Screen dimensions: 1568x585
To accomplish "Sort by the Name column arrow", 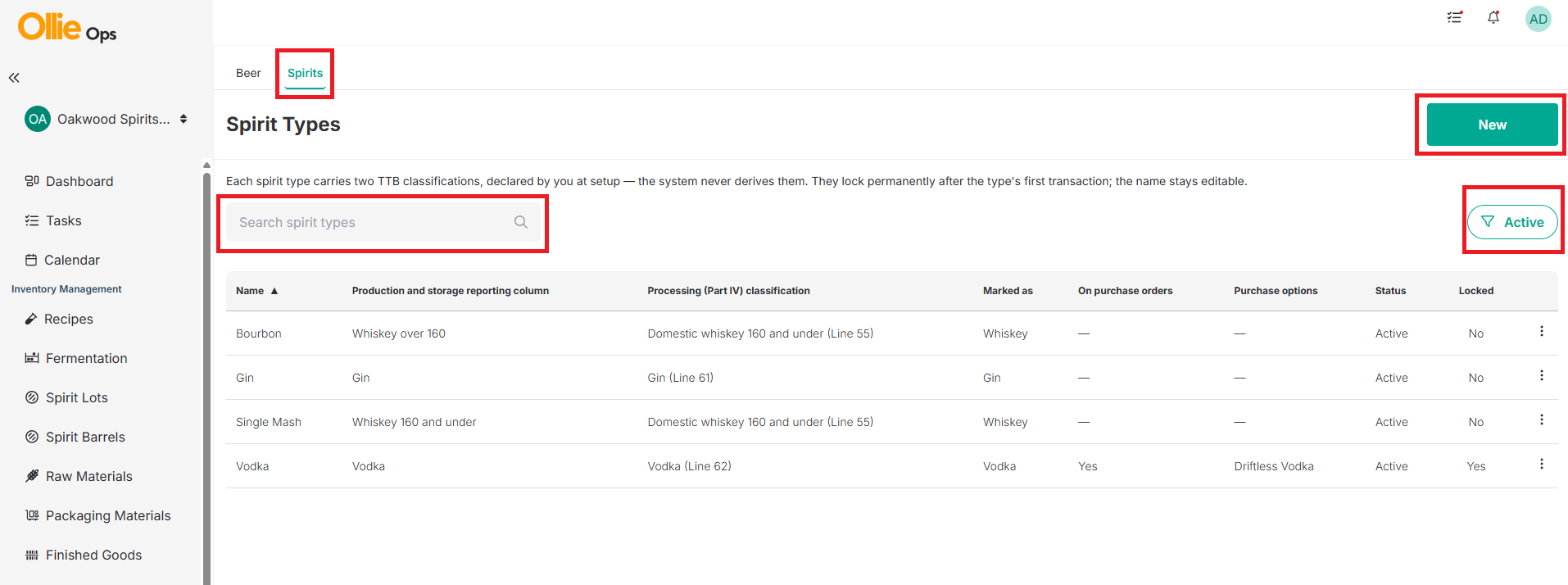I will coord(274,291).
